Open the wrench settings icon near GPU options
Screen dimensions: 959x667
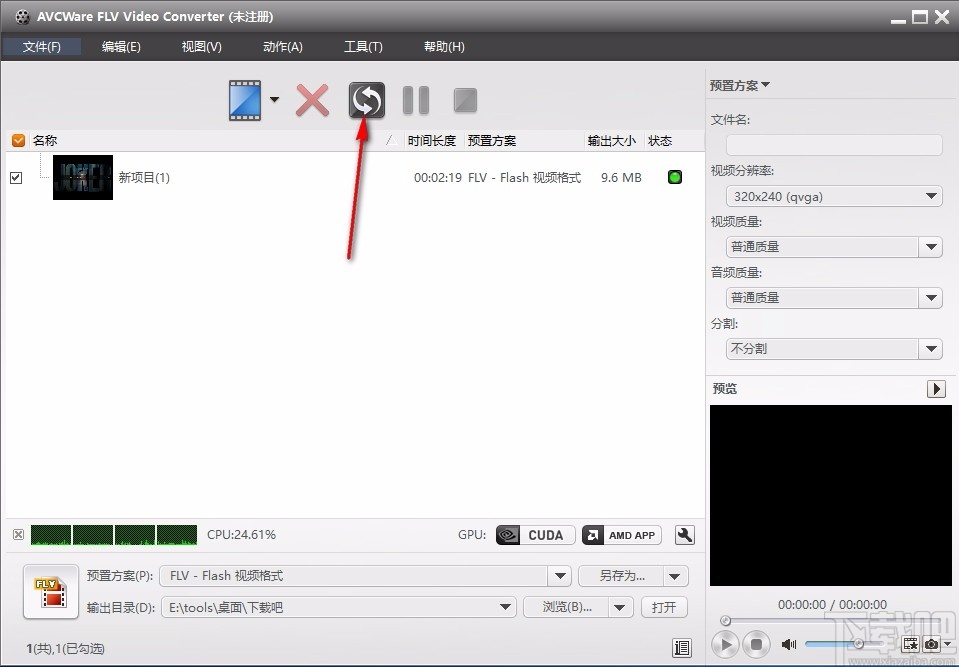coord(685,535)
